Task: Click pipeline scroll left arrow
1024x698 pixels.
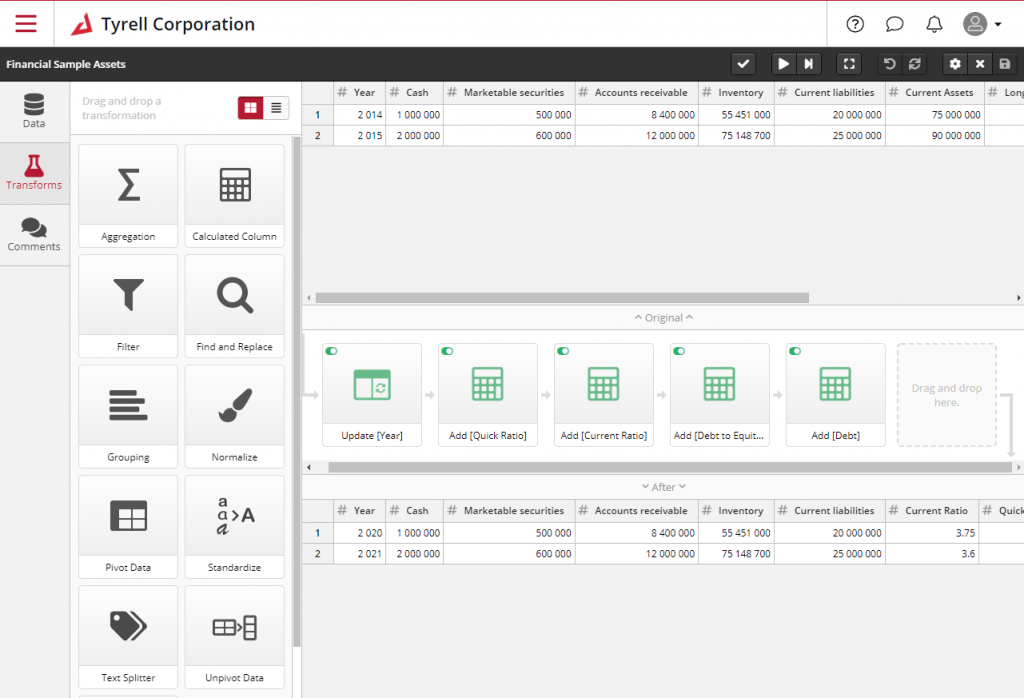Action: point(309,467)
